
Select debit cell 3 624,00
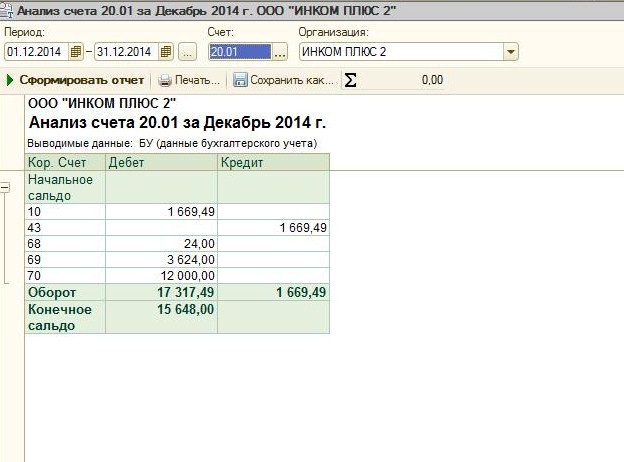point(162,259)
